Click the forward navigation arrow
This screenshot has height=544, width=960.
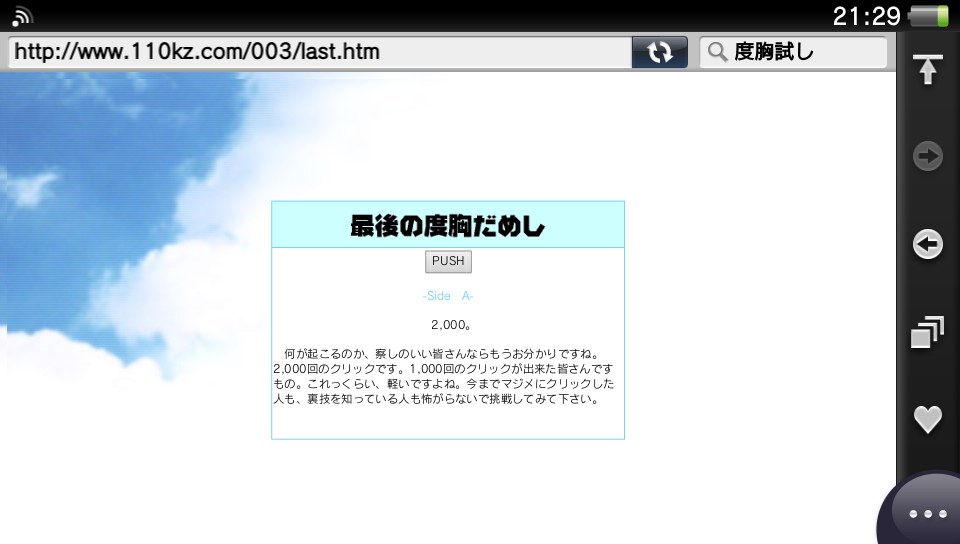click(x=928, y=157)
